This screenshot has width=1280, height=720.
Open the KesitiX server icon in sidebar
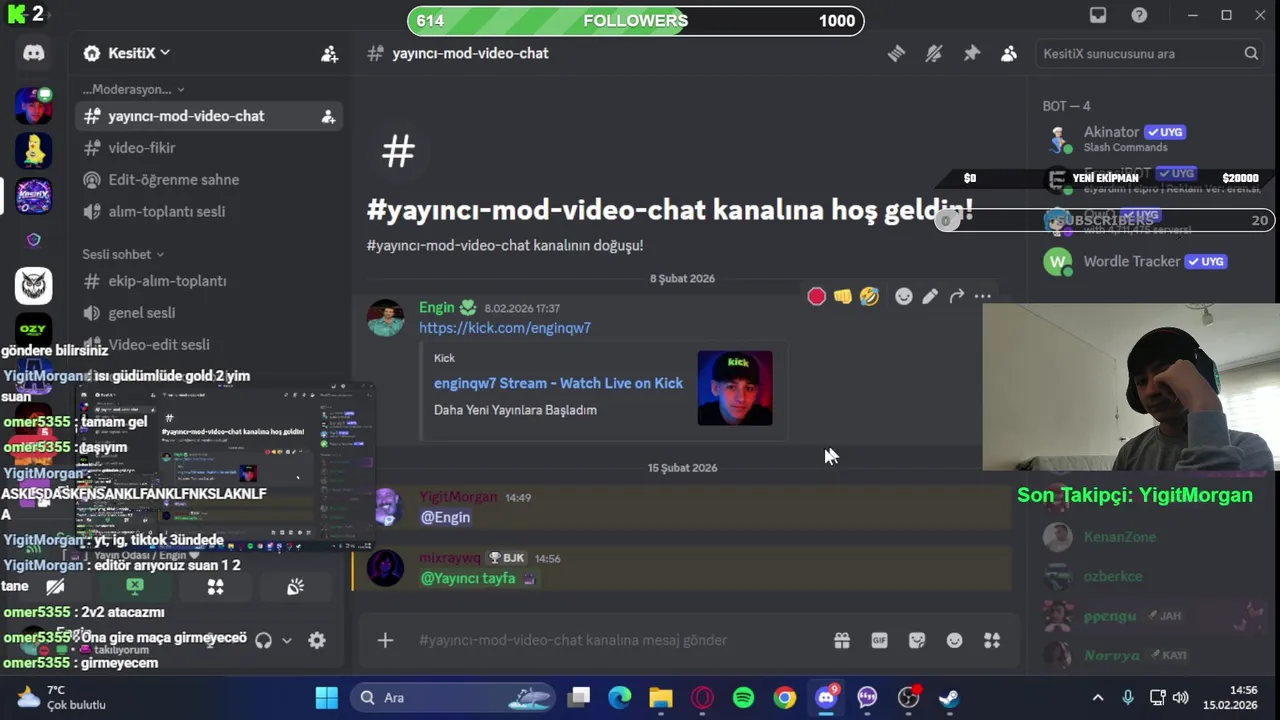pyautogui.click(x=34, y=195)
